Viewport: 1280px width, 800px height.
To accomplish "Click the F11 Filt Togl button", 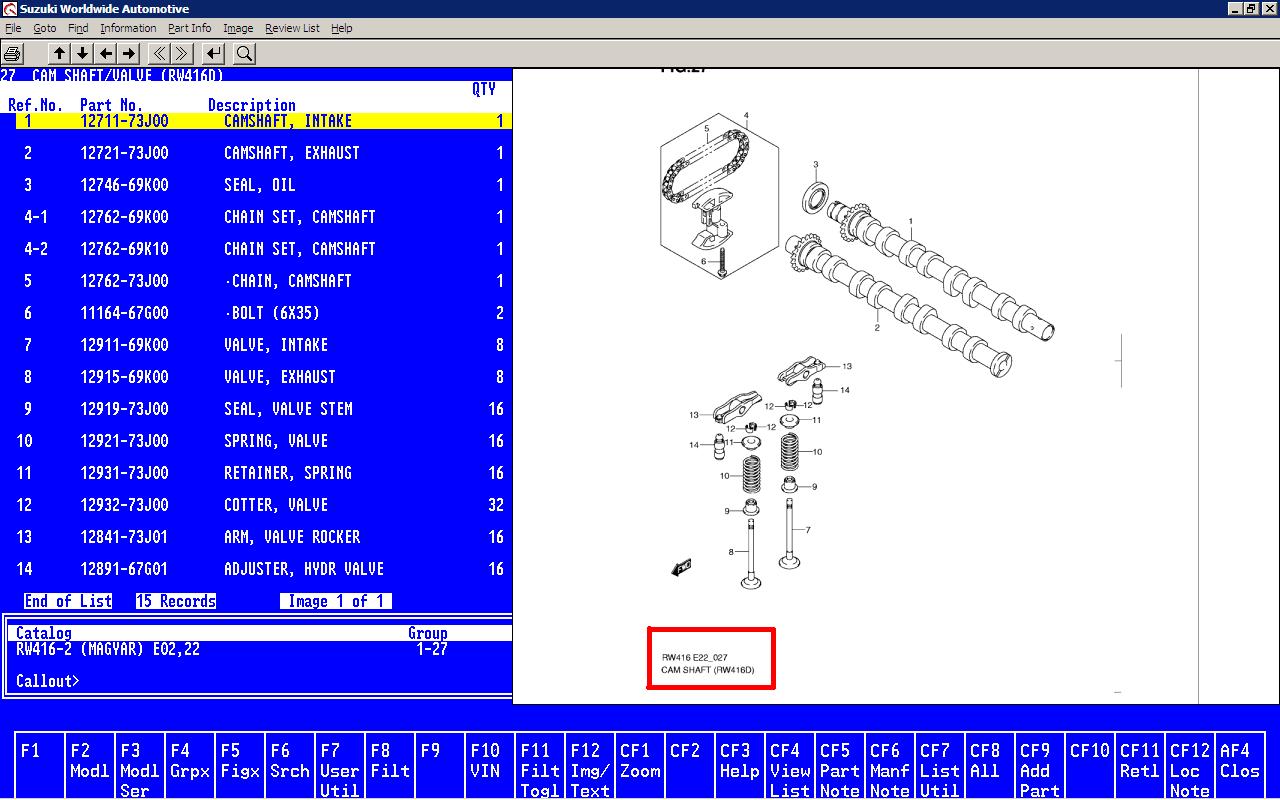I will point(541,766).
